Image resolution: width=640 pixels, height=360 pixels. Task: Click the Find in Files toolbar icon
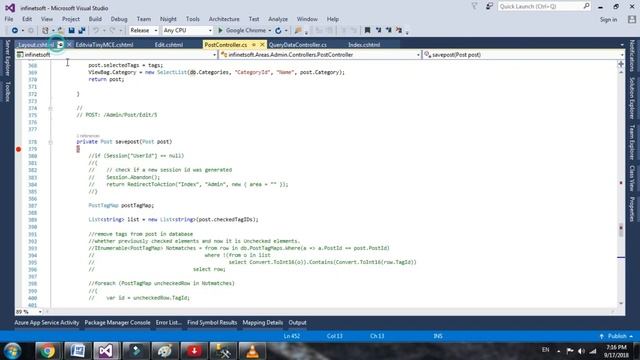click(298, 30)
